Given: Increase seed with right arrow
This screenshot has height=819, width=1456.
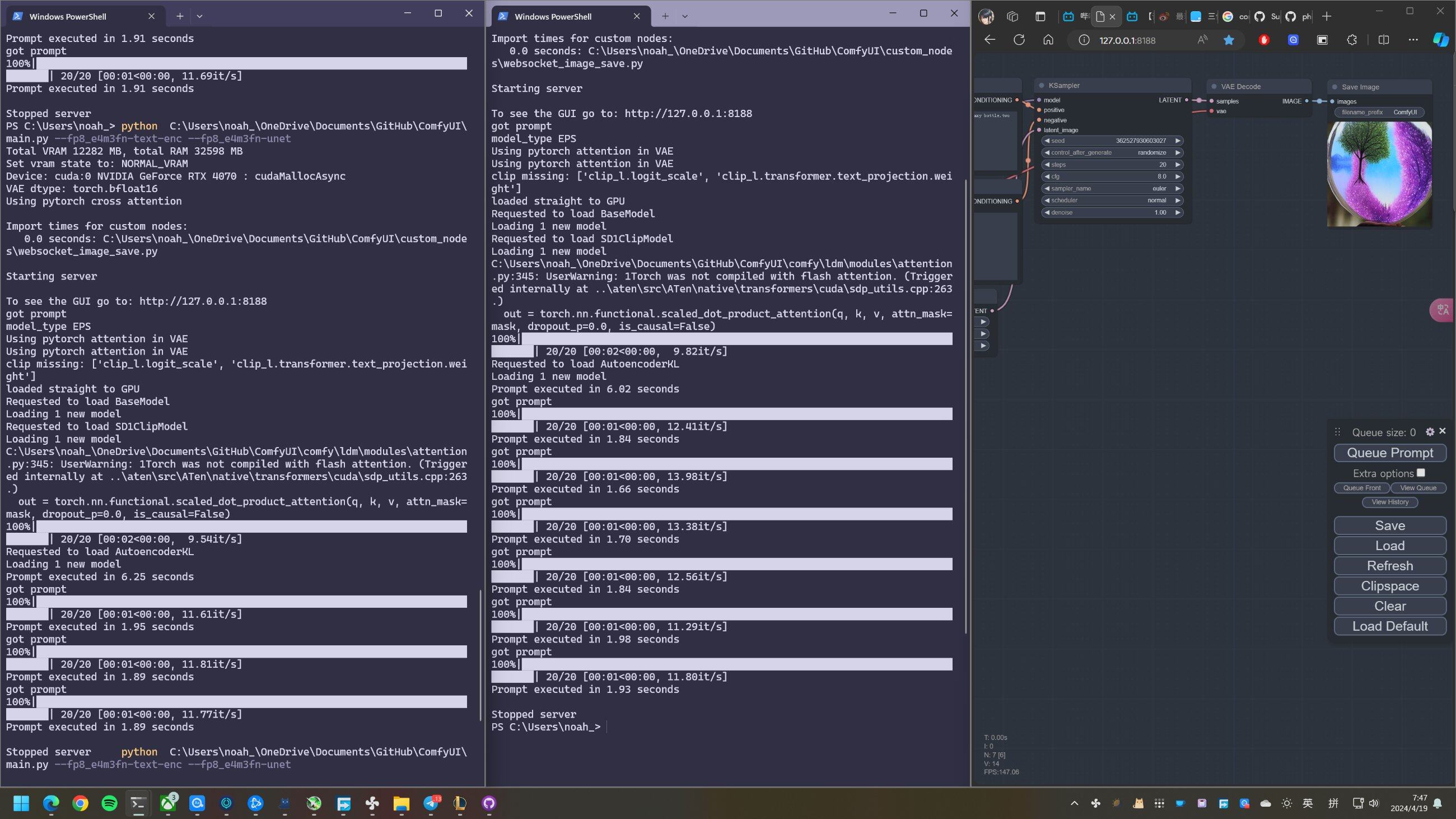Looking at the screenshot, I should 1177,141.
